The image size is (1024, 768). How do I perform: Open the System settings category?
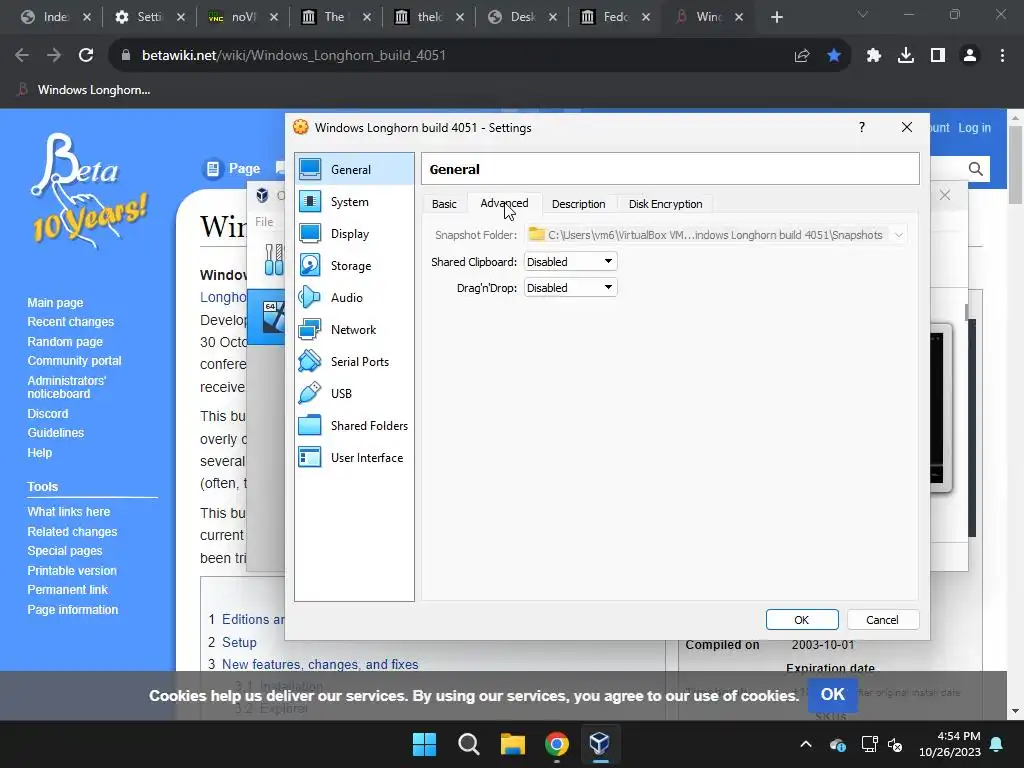point(354,202)
